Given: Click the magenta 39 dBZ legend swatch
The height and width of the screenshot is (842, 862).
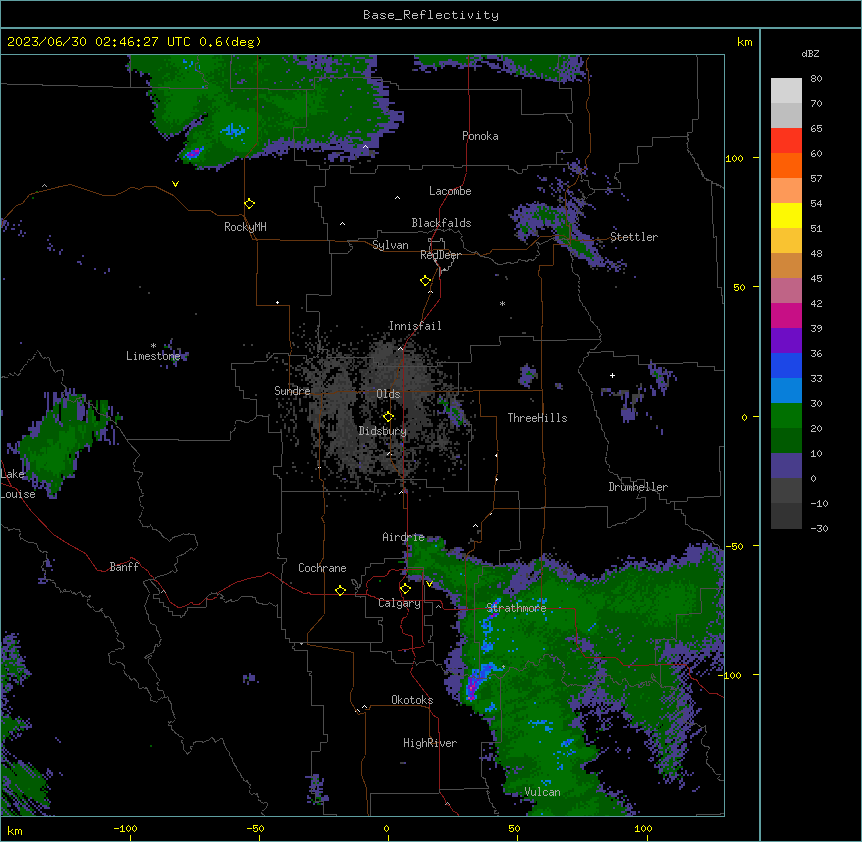Looking at the screenshot, I should 786,315.
